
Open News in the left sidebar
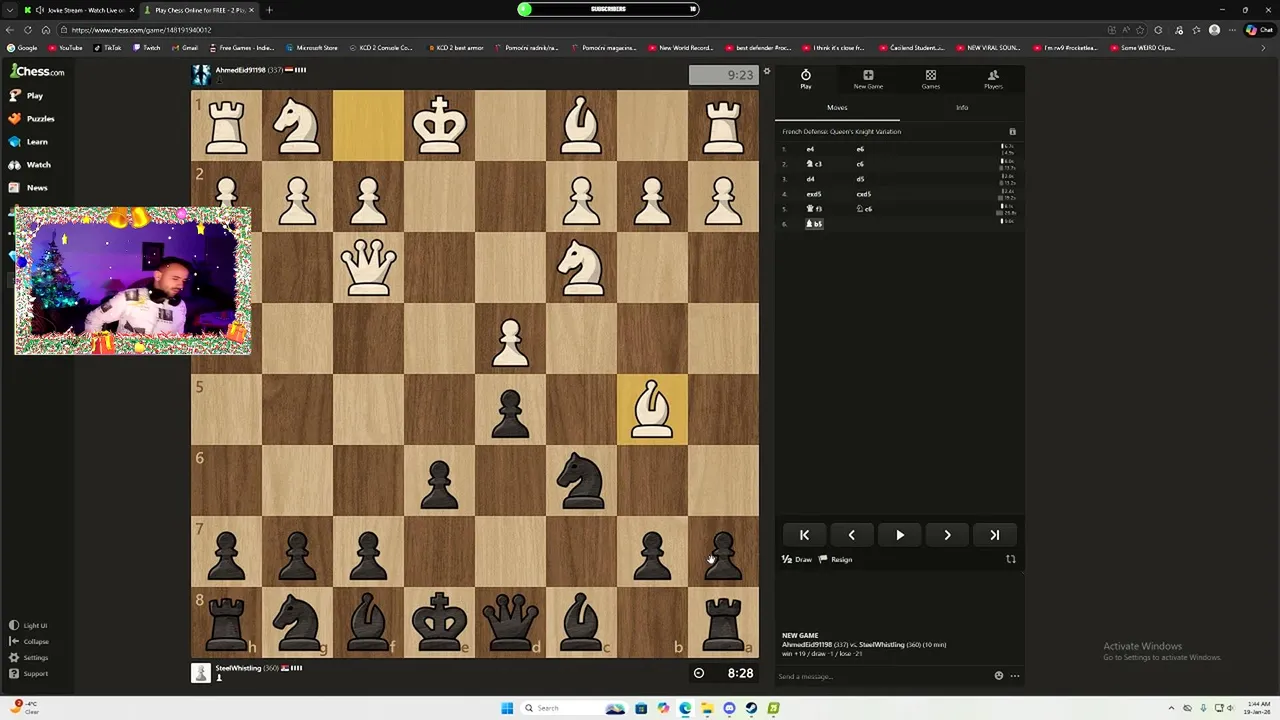29,187
